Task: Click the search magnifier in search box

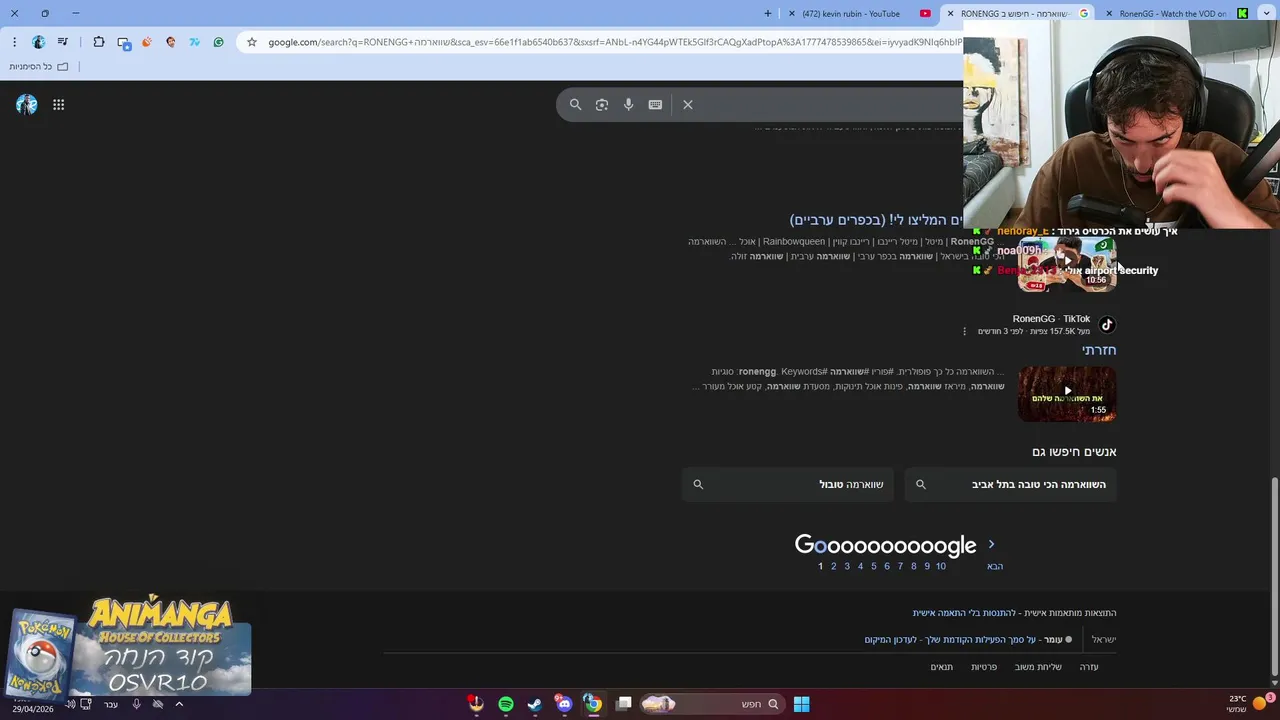Action: tap(575, 104)
